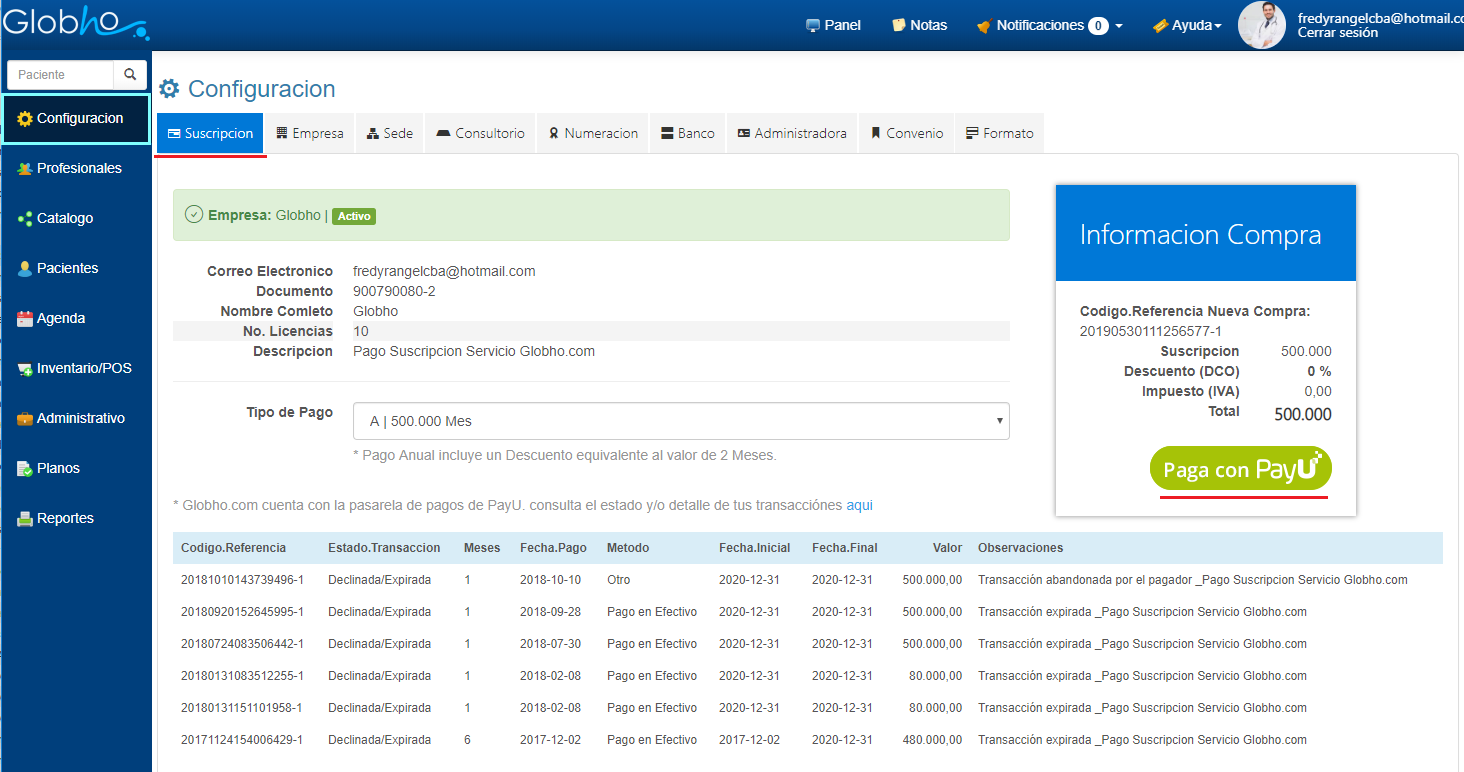
Task: Select the Administradora tab
Action: (x=791, y=133)
